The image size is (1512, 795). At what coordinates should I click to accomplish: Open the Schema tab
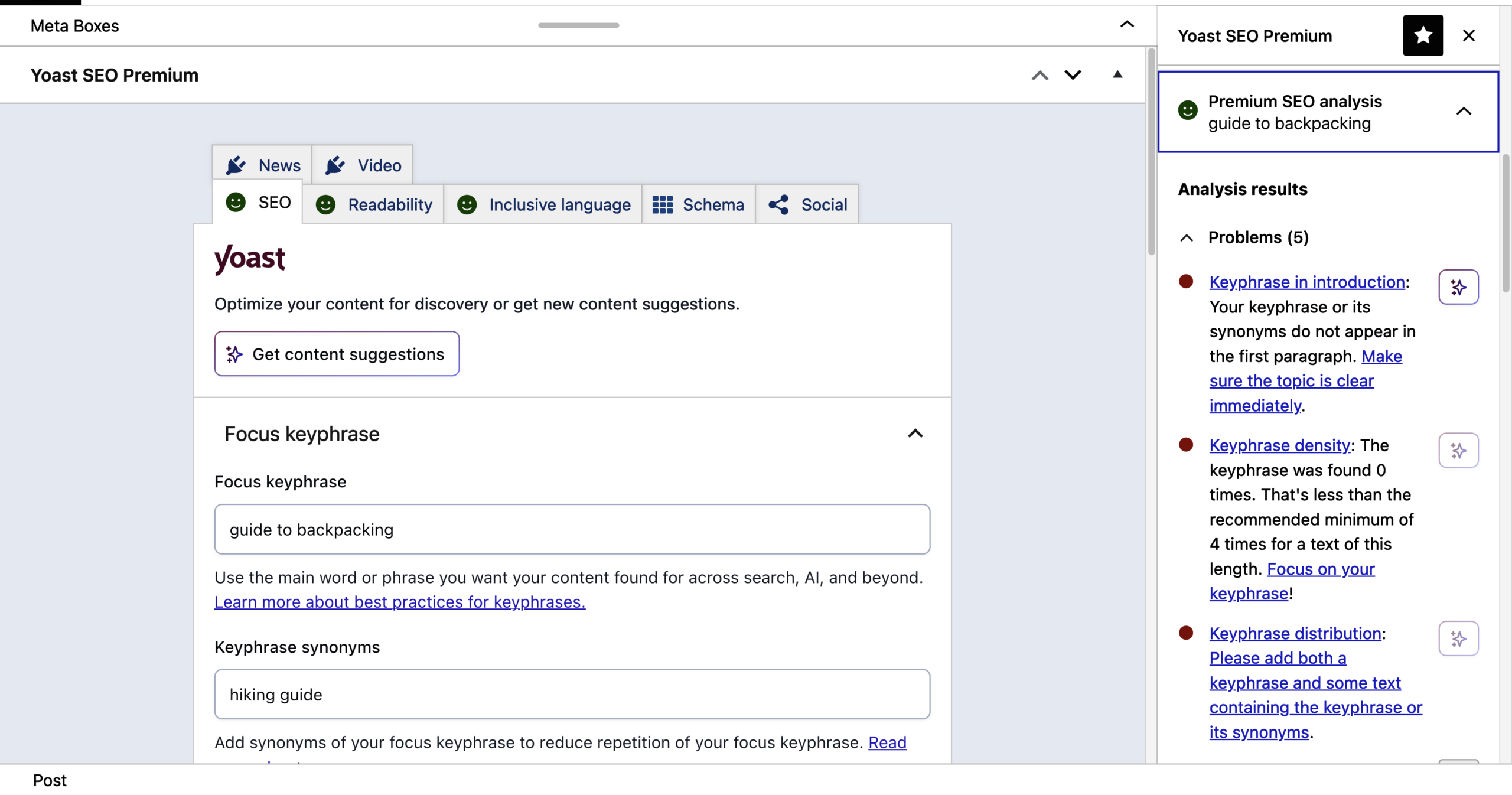pos(698,204)
